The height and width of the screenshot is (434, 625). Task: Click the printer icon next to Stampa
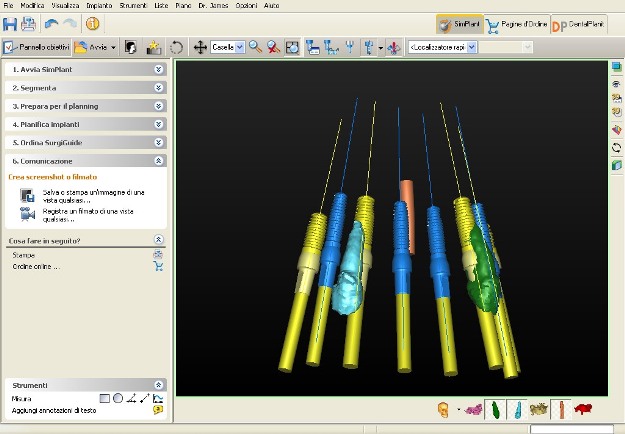pyautogui.click(x=158, y=254)
